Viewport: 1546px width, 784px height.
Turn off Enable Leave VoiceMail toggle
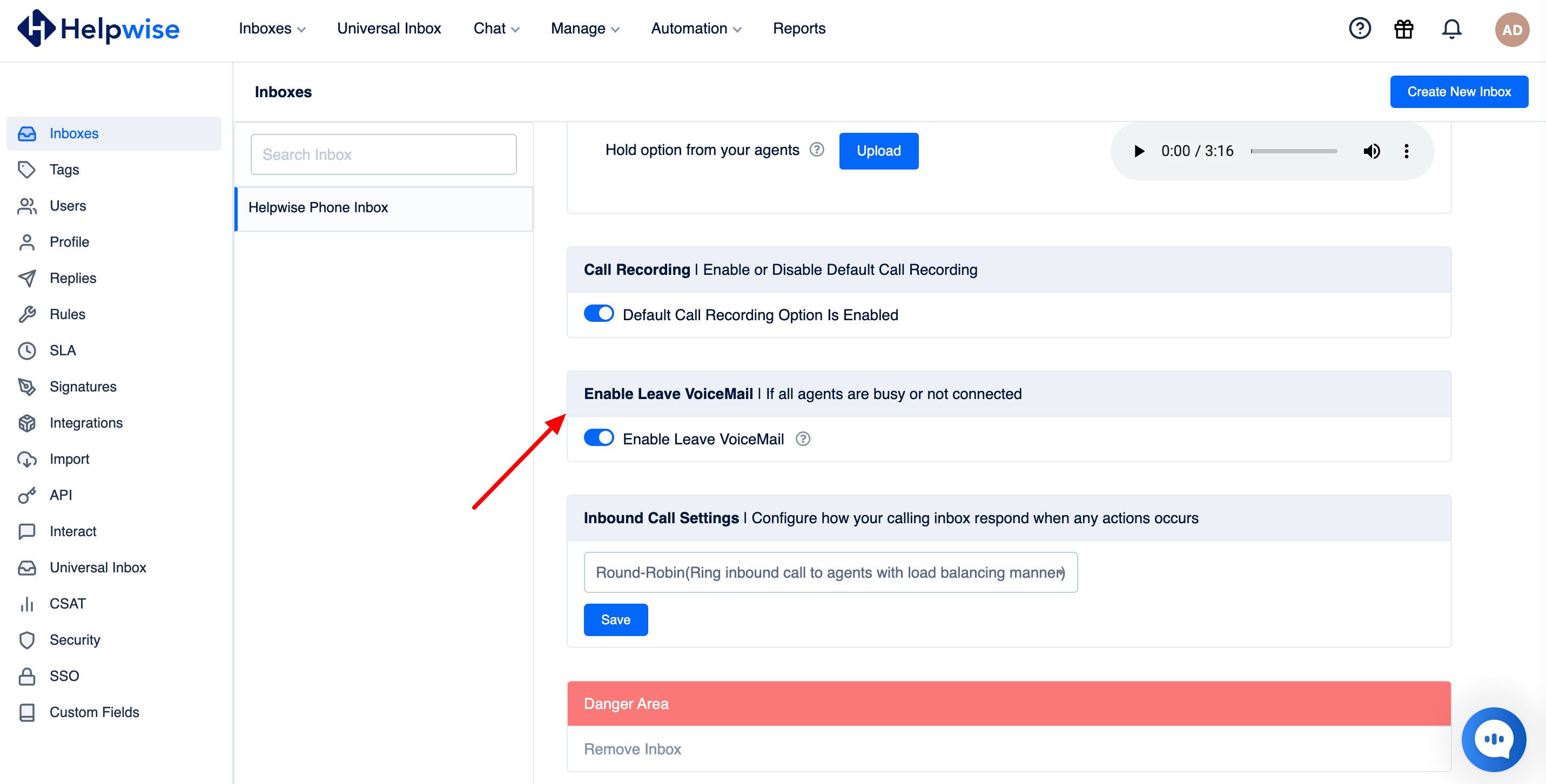click(x=599, y=438)
